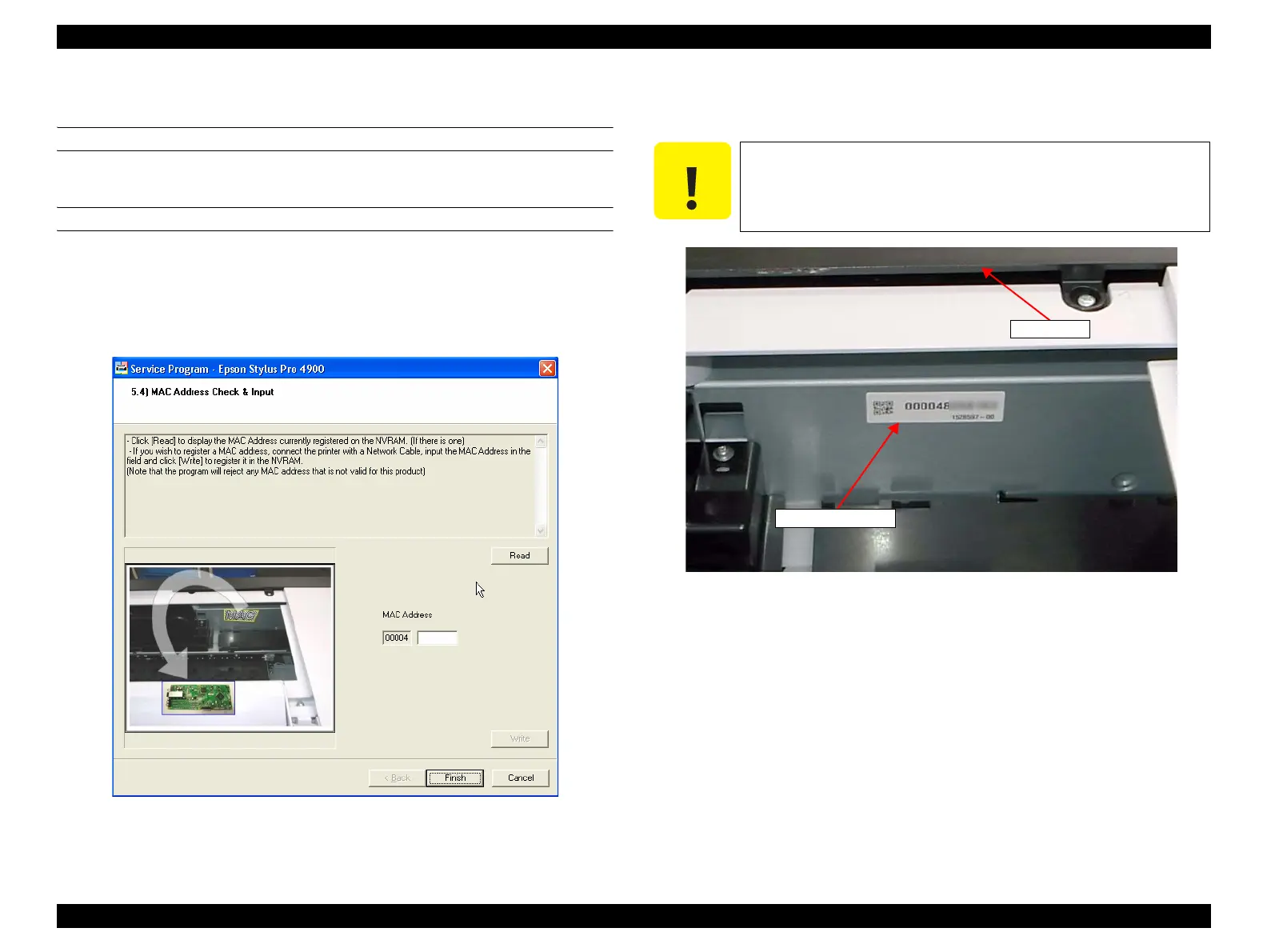Click the green circuit board image in illustration
Image resolution: width=1267 pixels, height=952 pixels.
pos(198,698)
